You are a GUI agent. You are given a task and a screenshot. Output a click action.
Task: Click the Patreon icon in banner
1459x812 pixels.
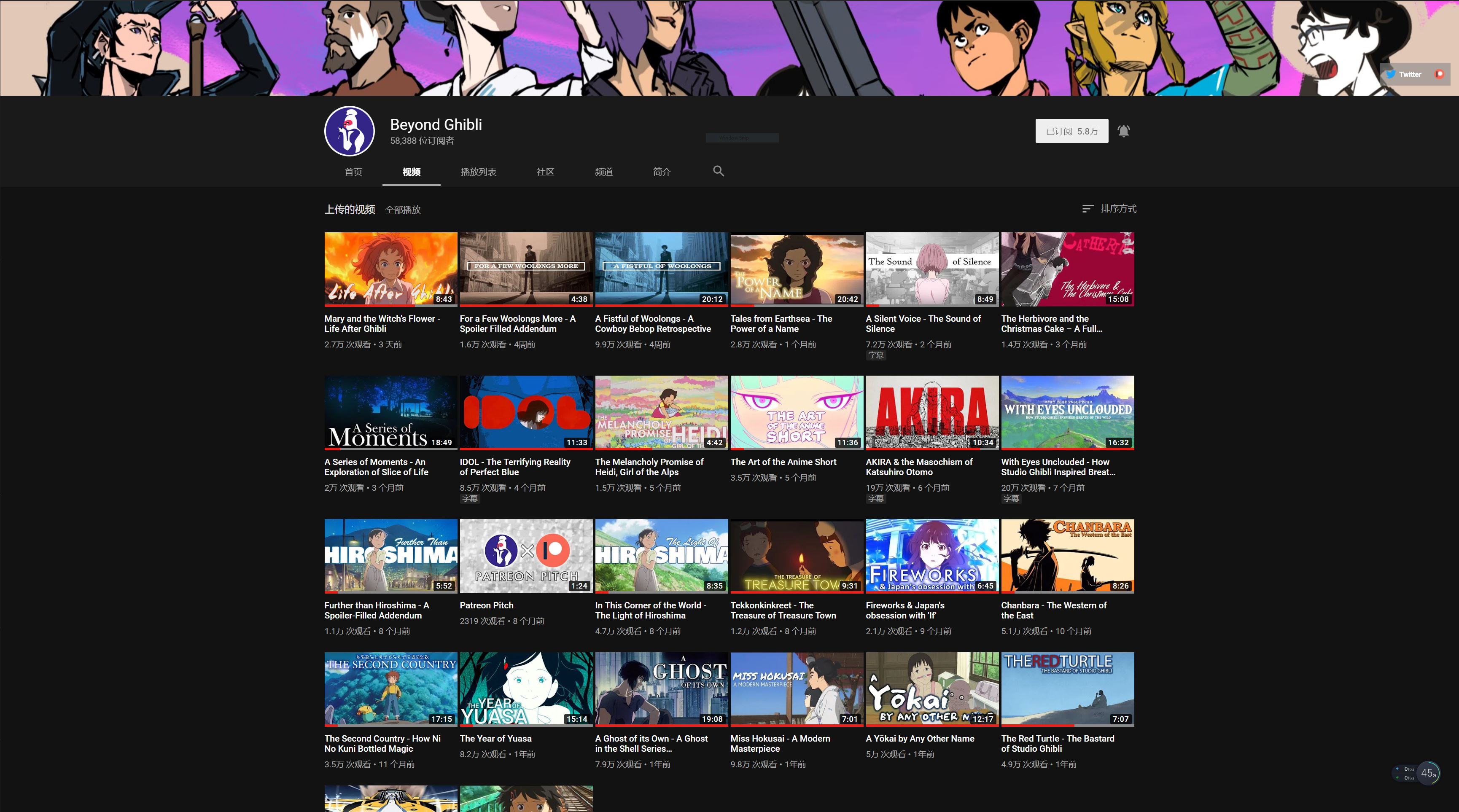tap(1439, 74)
